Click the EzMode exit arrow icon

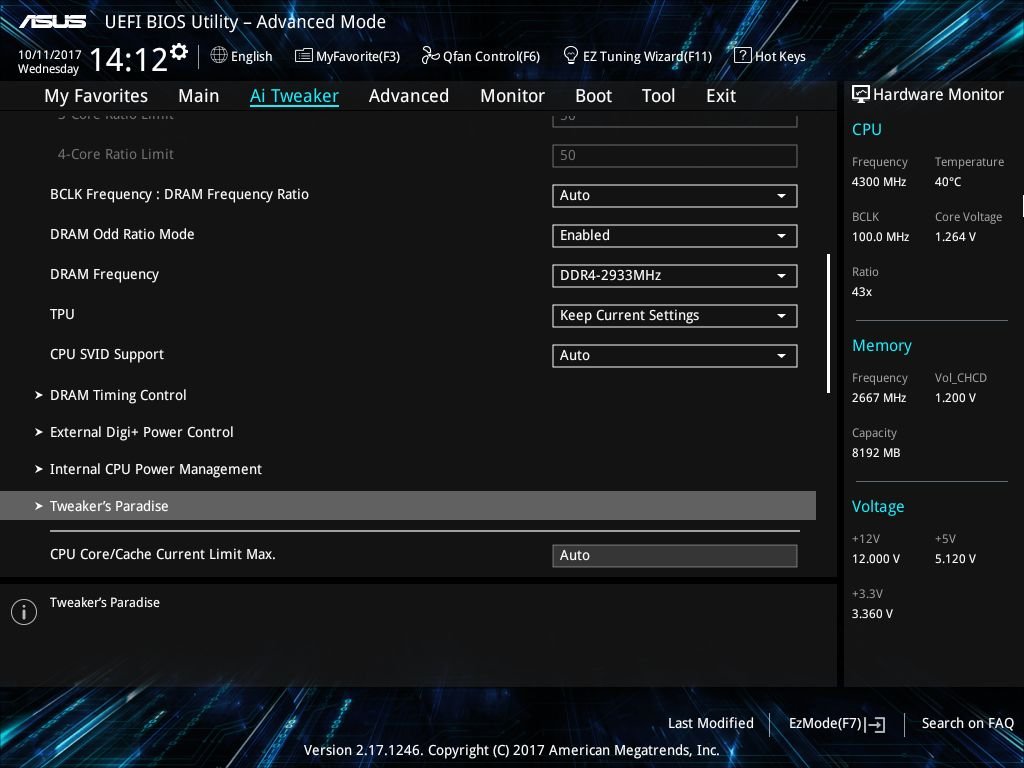click(875, 724)
